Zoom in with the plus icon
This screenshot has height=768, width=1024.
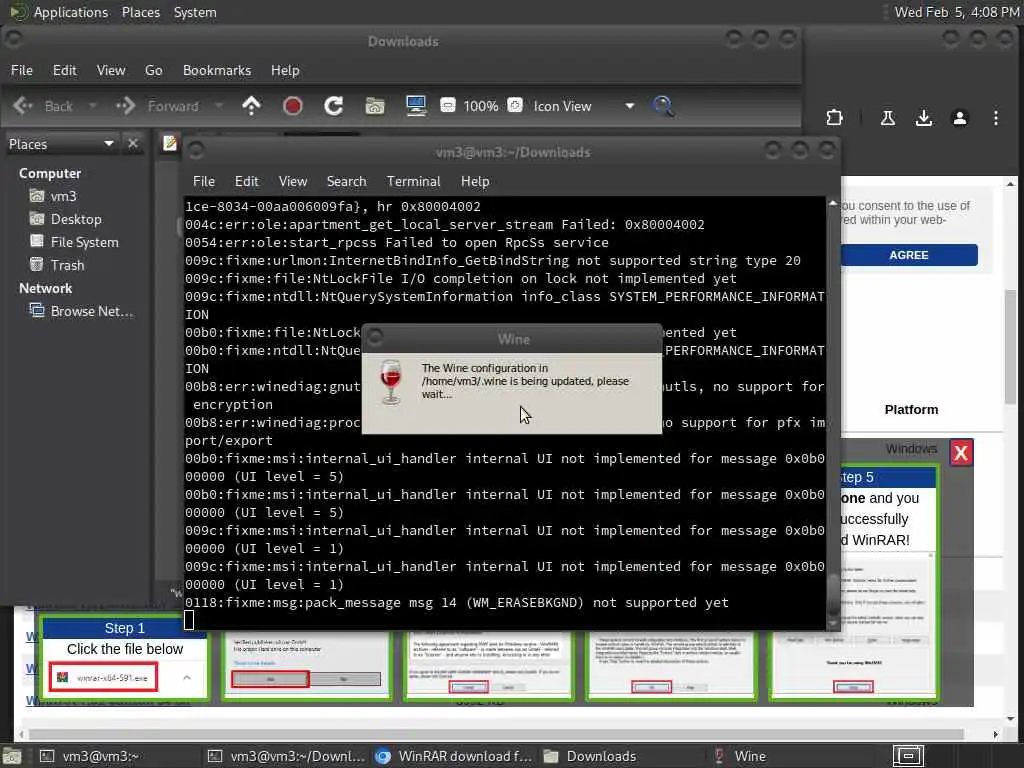[x=515, y=105]
